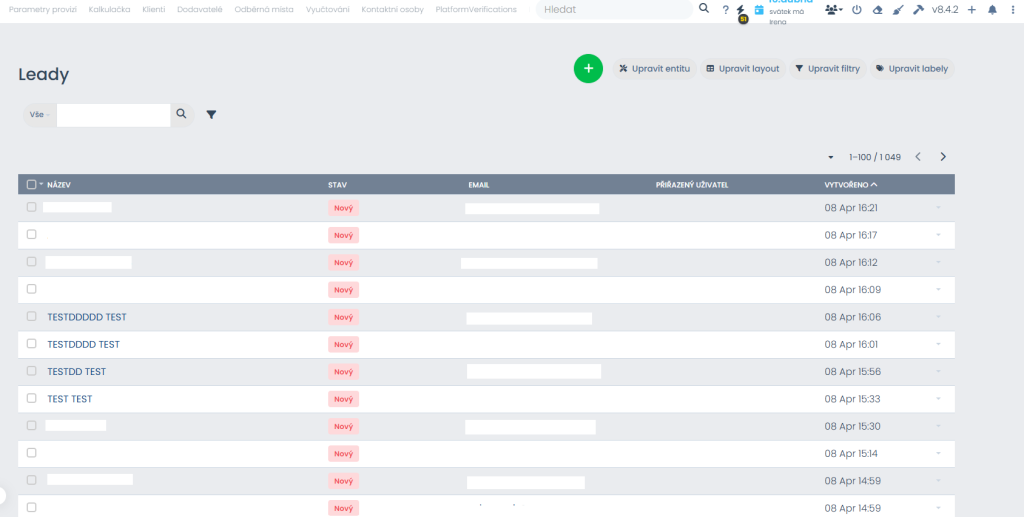Click the power icon in top bar

coord(856,9)
